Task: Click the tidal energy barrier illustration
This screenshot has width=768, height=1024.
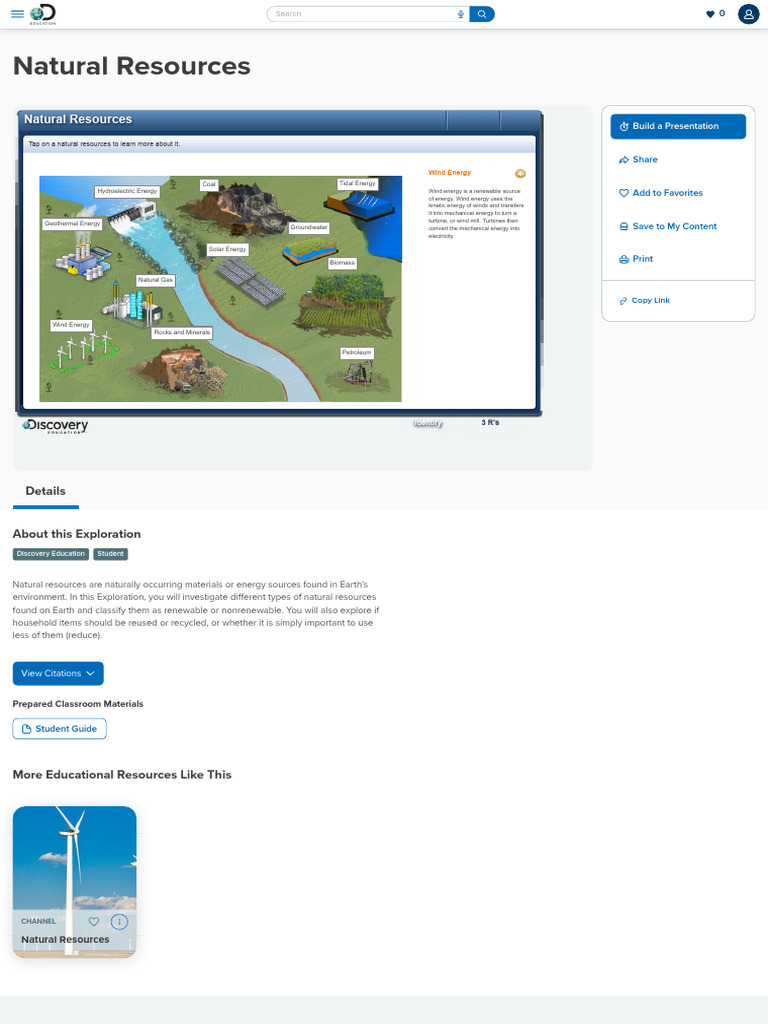Action: pos(360,205)
